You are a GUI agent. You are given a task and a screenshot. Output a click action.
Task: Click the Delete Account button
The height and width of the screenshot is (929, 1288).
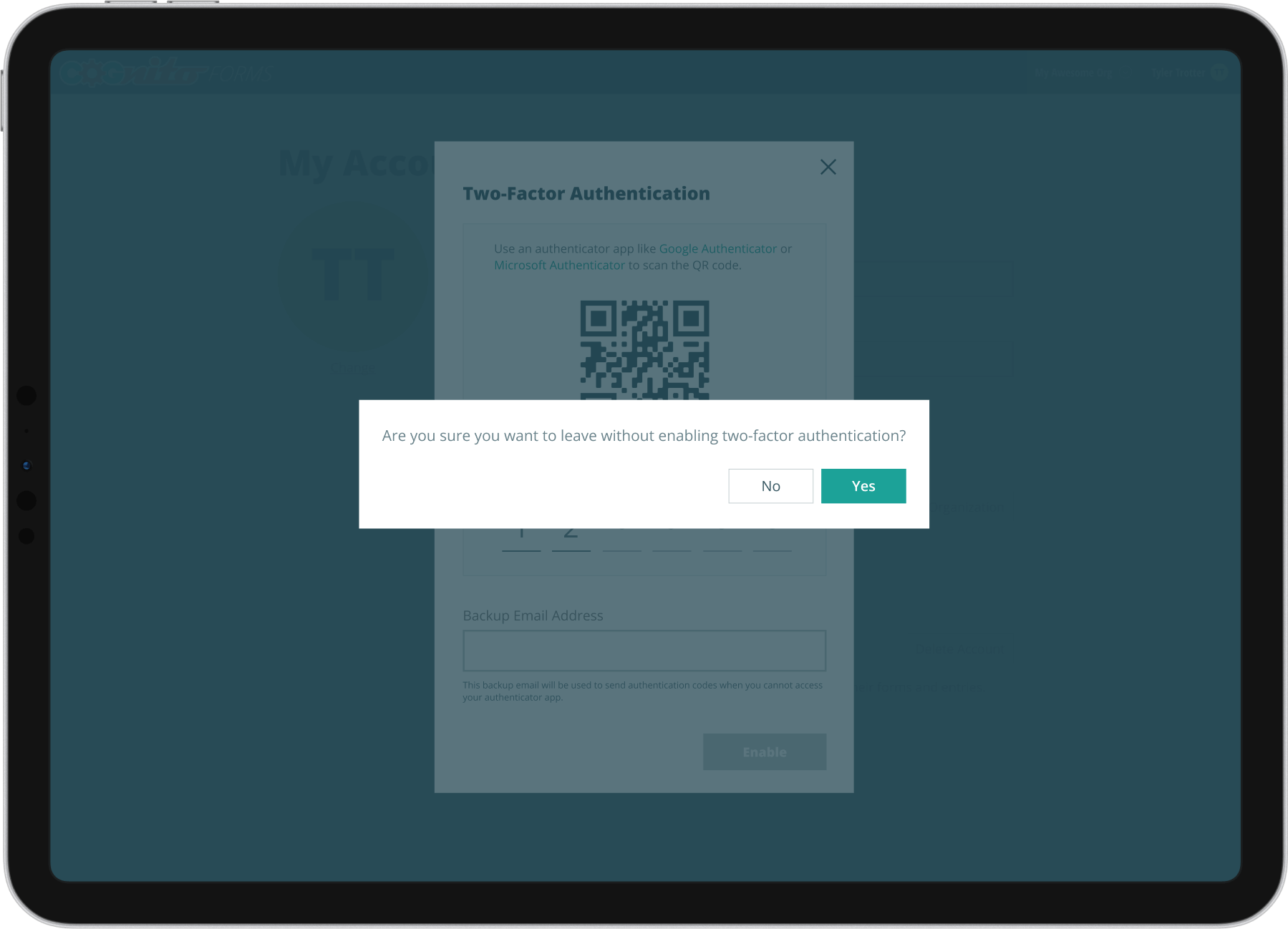pos(960,649)
